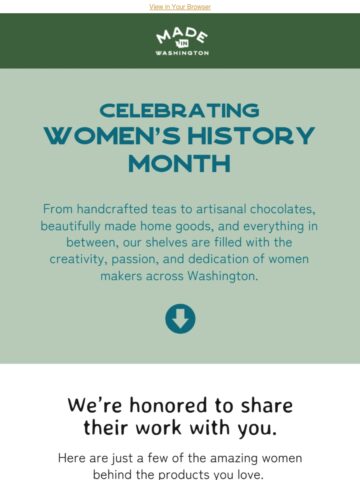Image resolution: width=360 pixels, height=480 pixels.
Task: Click the beautifully made home goods line
Action: tap(179, 226)
